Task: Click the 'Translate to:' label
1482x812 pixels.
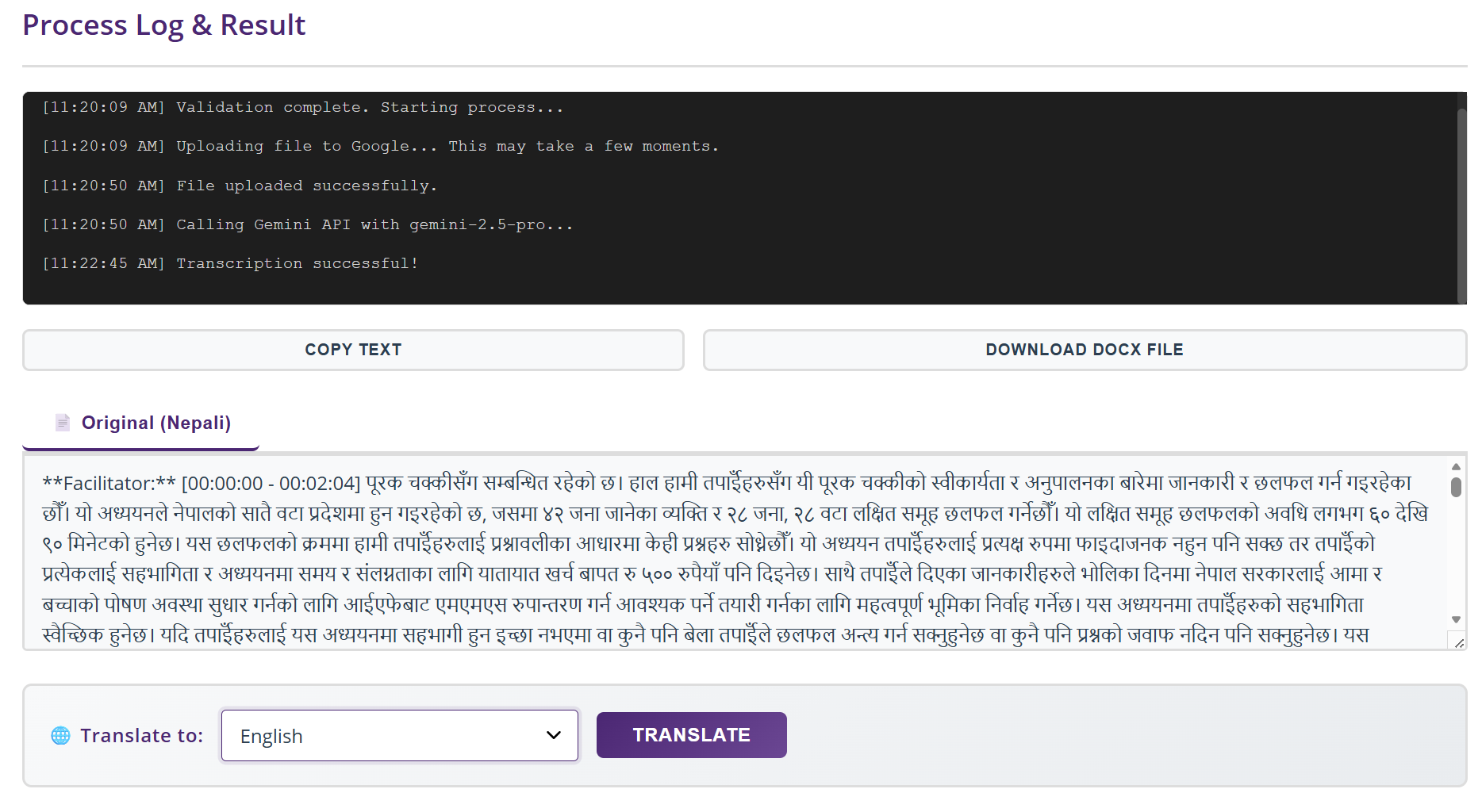Action: point(142,736)
